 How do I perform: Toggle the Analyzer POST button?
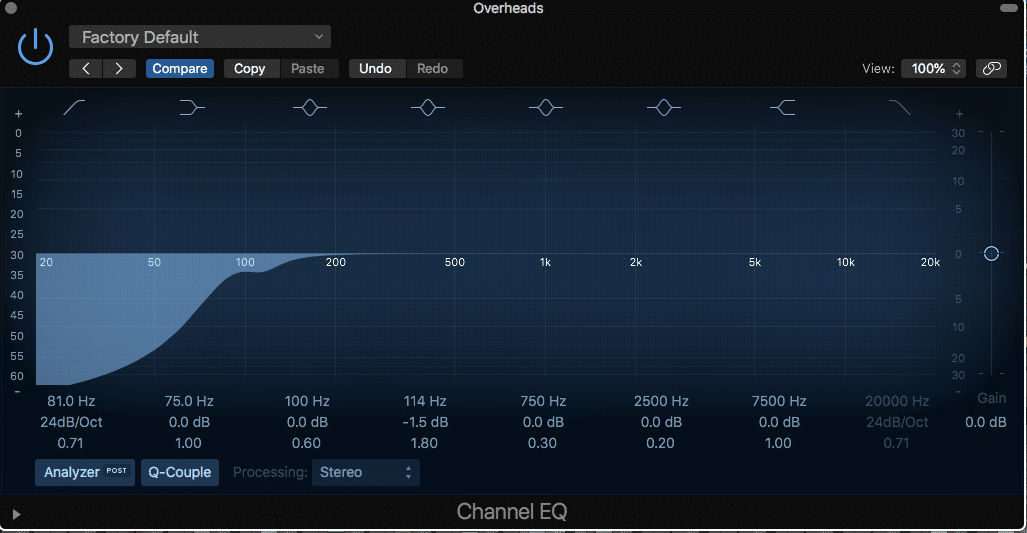pos(85,472)
